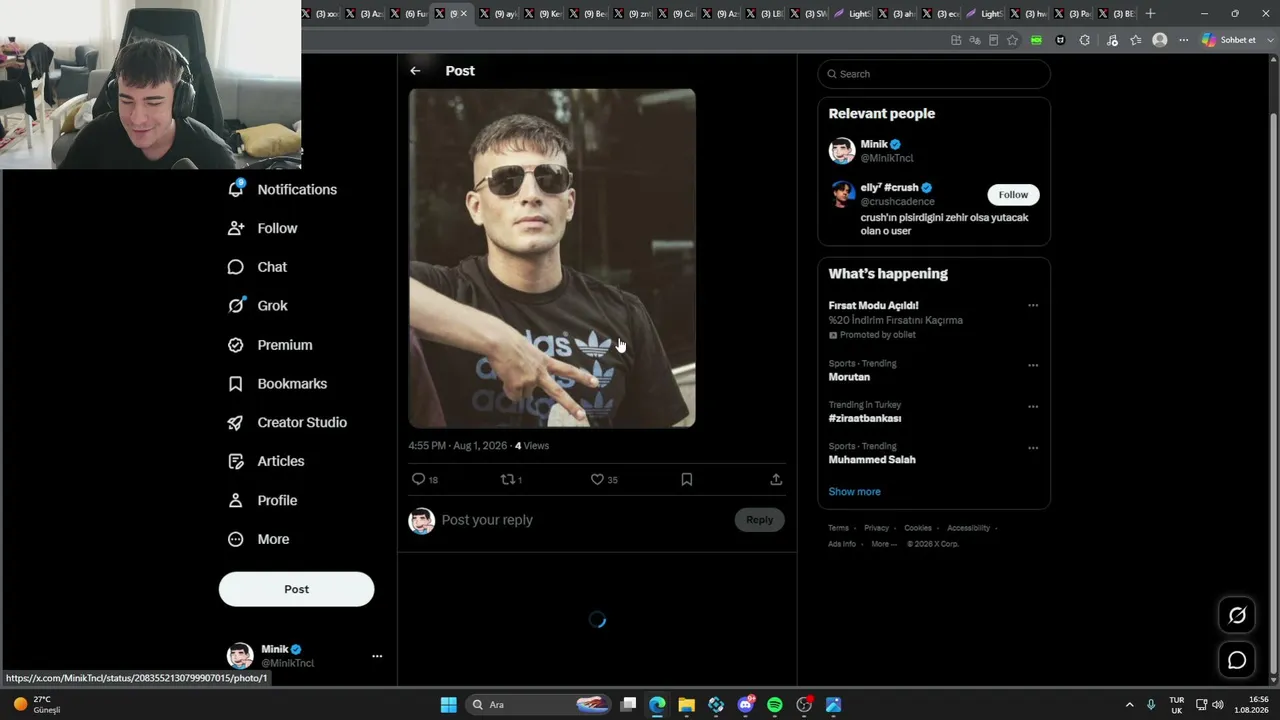Open the Windows Start menu
This screenshot has height=720, width=1280.
(x=449, y=705)
